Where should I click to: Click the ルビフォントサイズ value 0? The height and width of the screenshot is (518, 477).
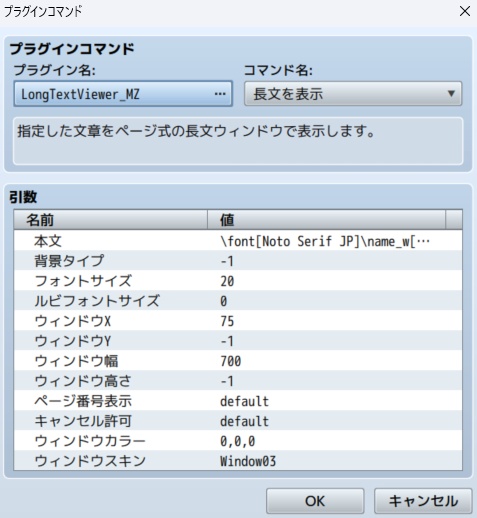coord(224,301)
